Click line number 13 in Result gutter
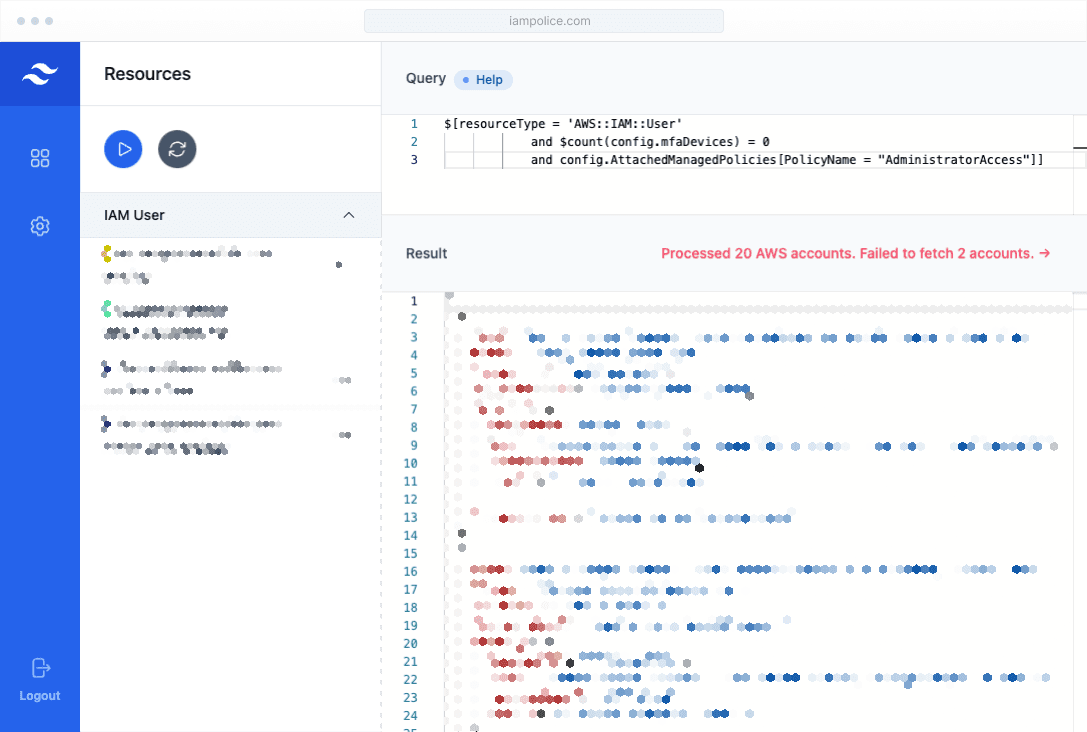 tap(410, 517)
